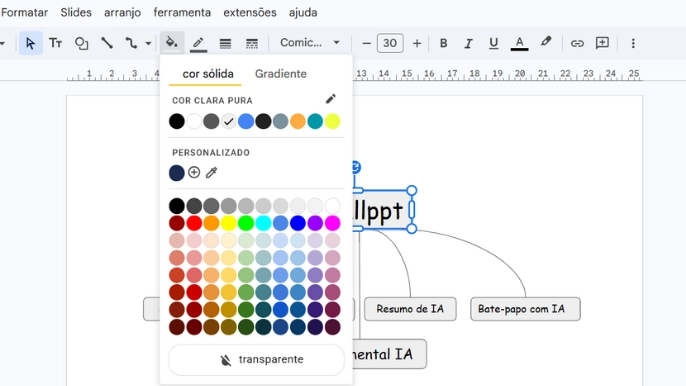Screen dimensions: 686x386
Task: Choose the text box tool
Action: coord(56,43)
